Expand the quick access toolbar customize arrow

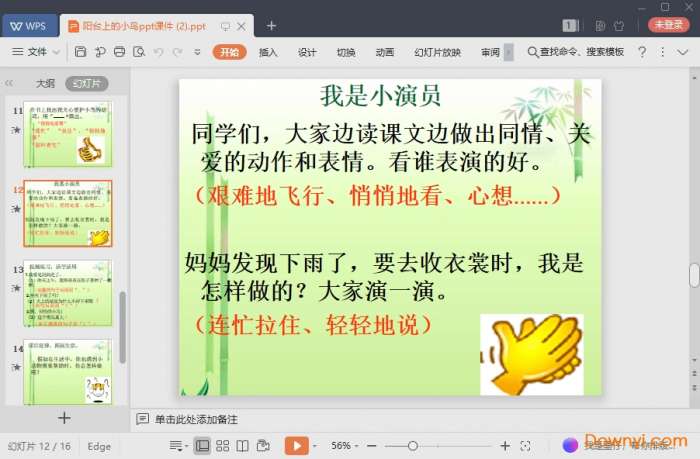tap(197, 52)
